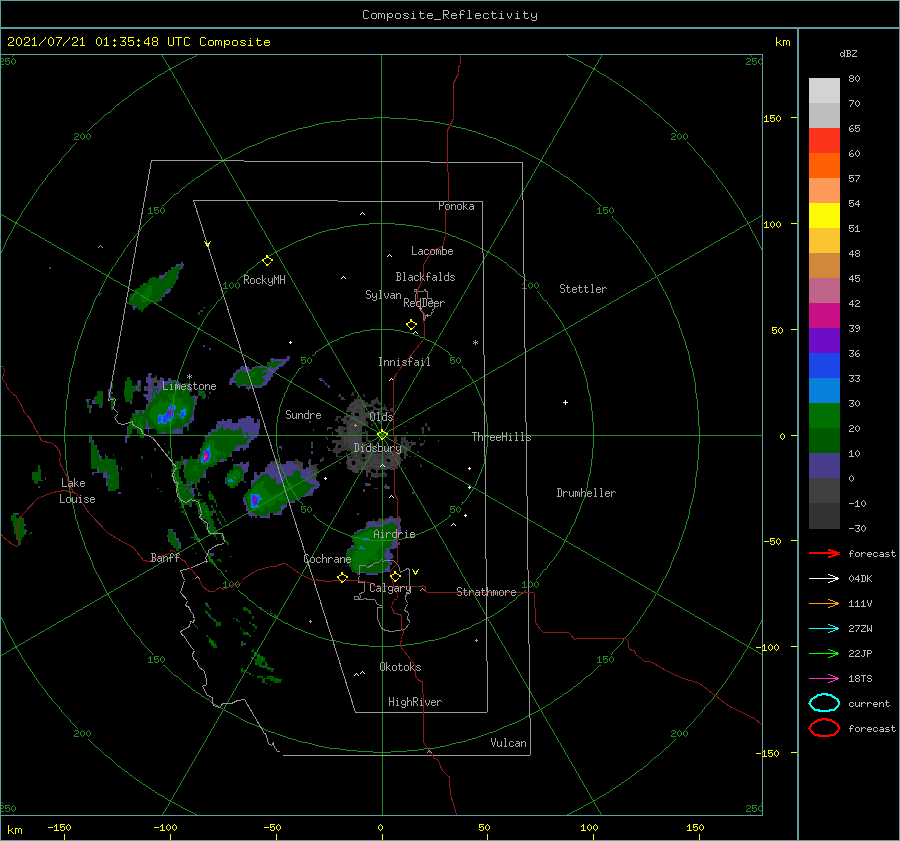
Task: Pick the red 60-65 dBZ swatch
Action: (x=824, y=141)
